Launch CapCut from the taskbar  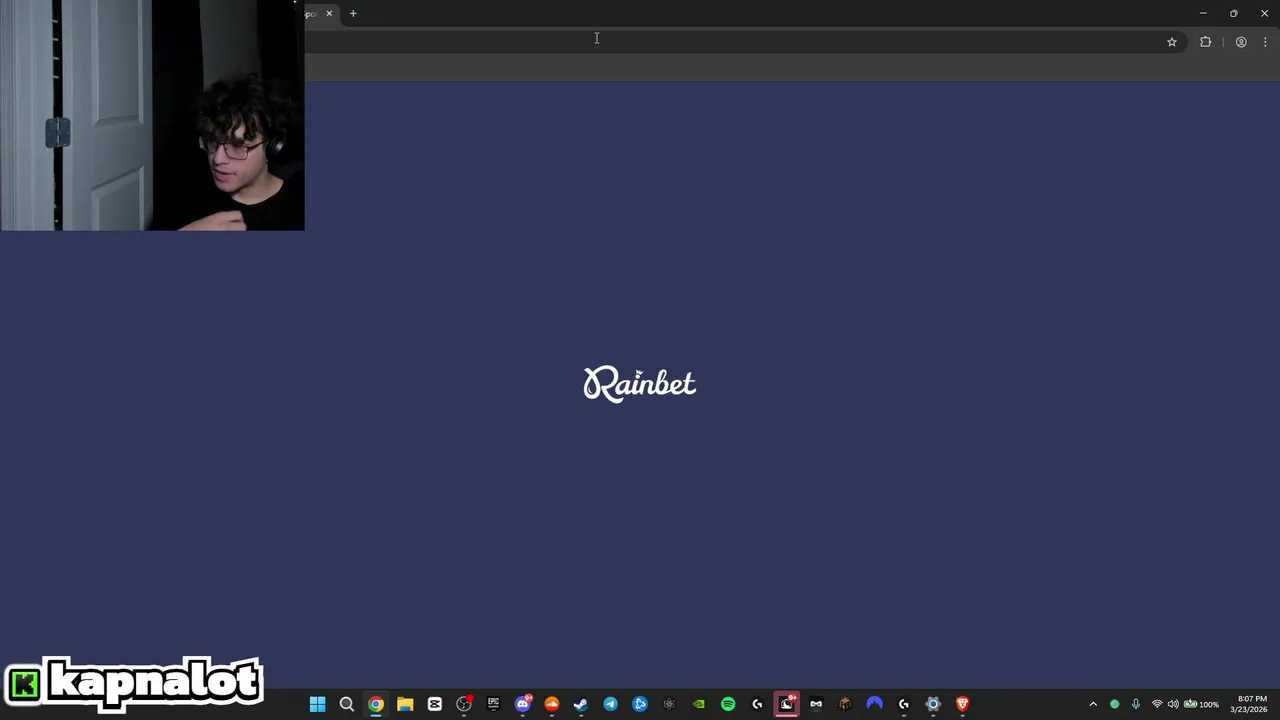435,704
